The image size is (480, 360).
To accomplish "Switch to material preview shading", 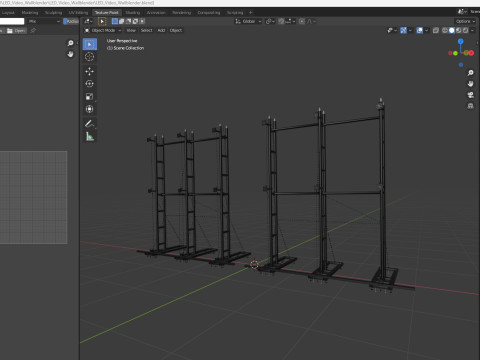I will pyautogui.click(x=459, y=30).
